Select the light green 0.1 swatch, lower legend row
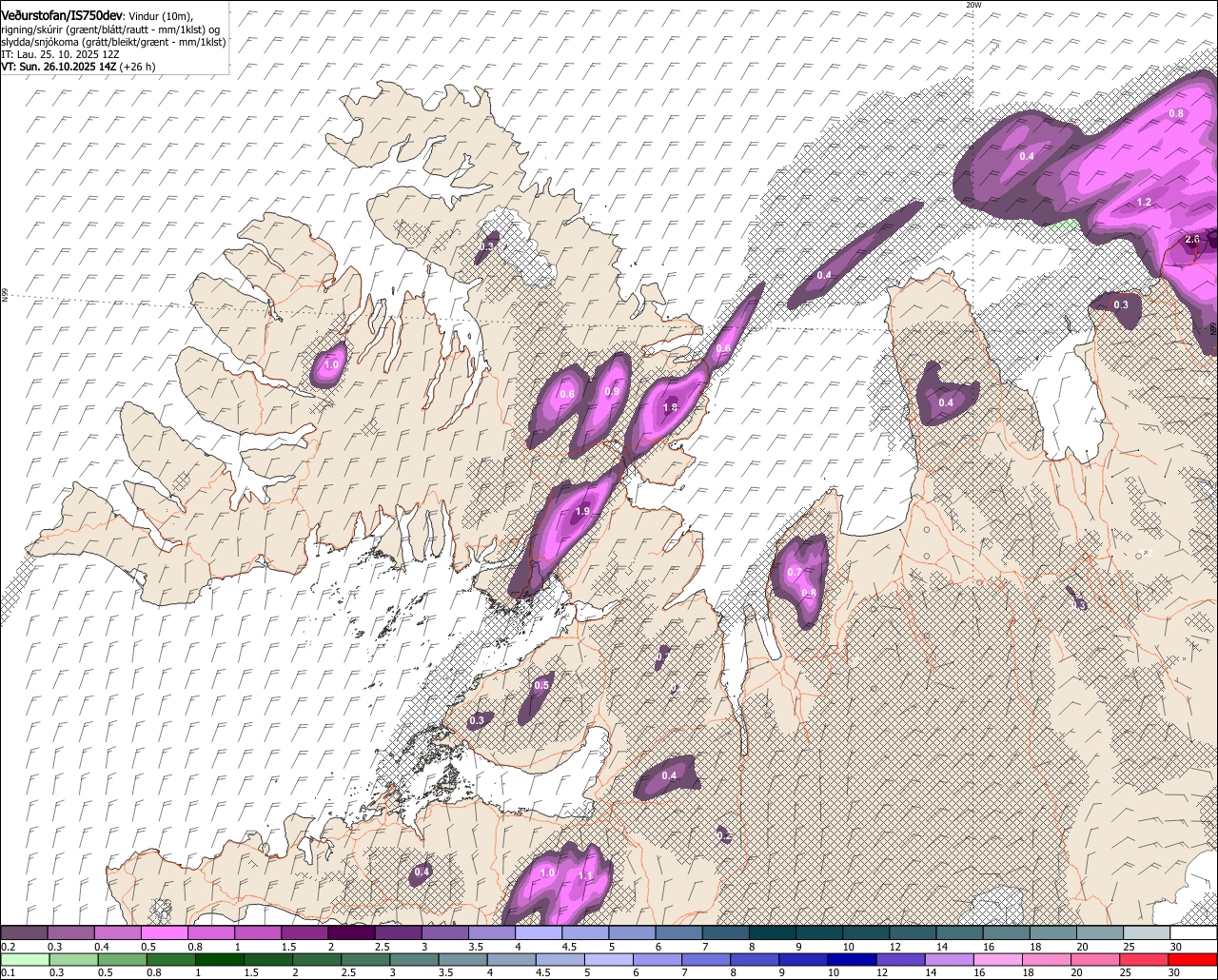This screenshot has height=980, width=1218. coord(24,960)
